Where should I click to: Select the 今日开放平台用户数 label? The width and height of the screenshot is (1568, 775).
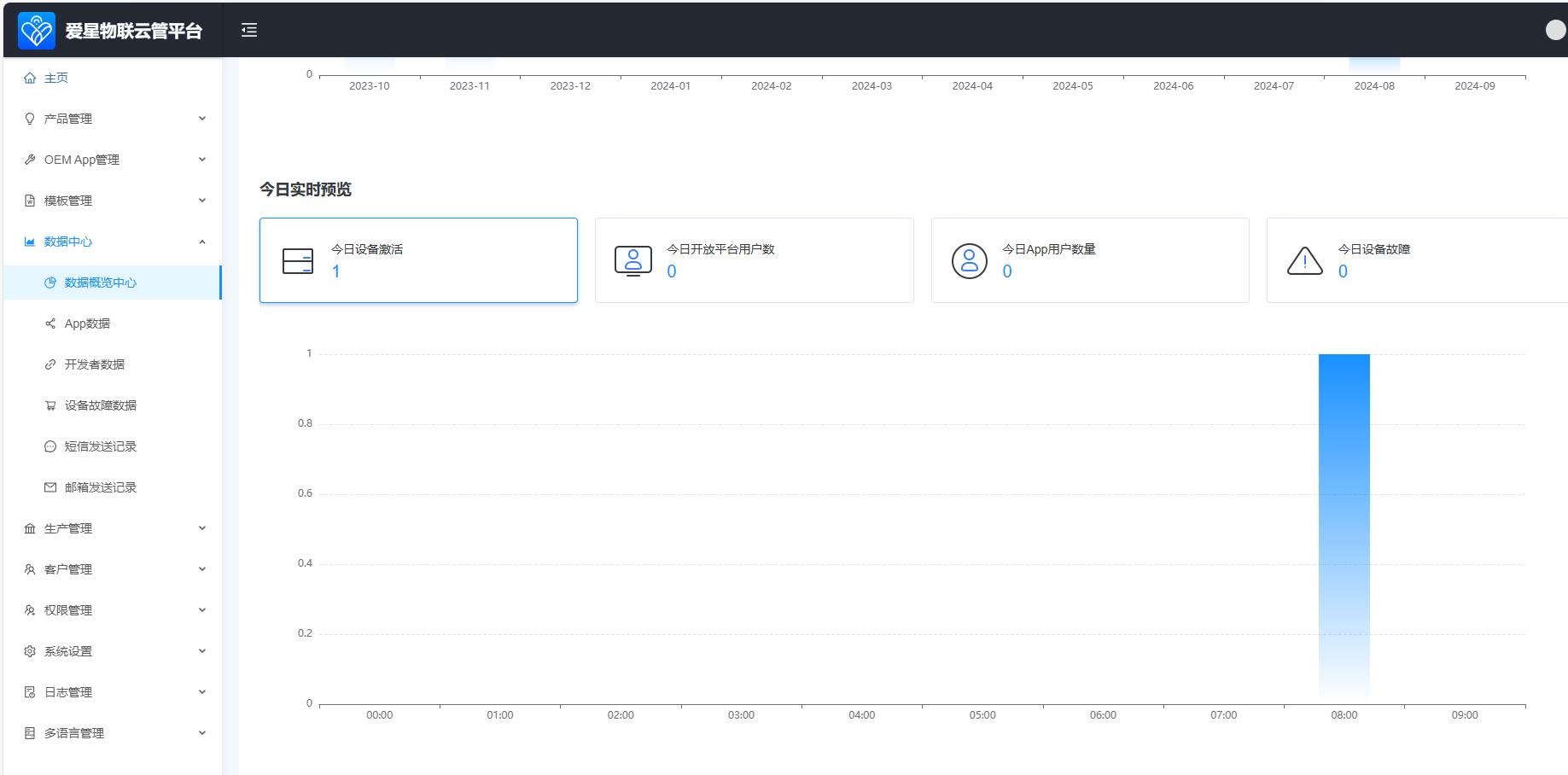[720, 249]
